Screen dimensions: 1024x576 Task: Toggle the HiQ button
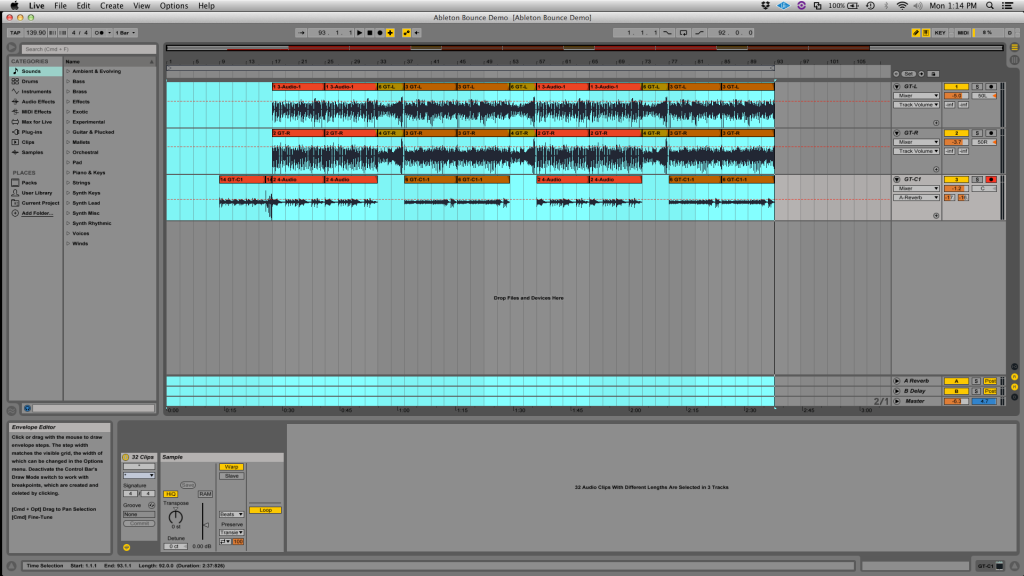[170, 494]
